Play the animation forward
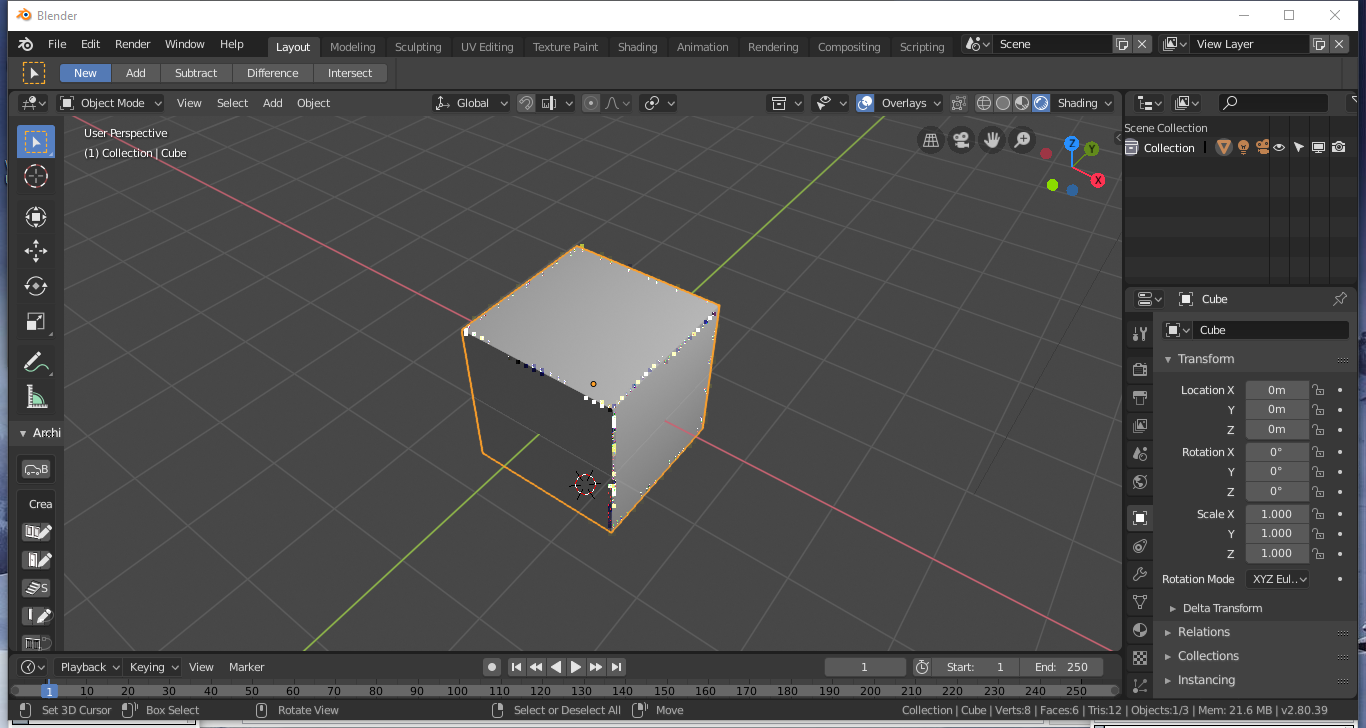The width and height of the screenshot is (1366, 728). point(576,667)
